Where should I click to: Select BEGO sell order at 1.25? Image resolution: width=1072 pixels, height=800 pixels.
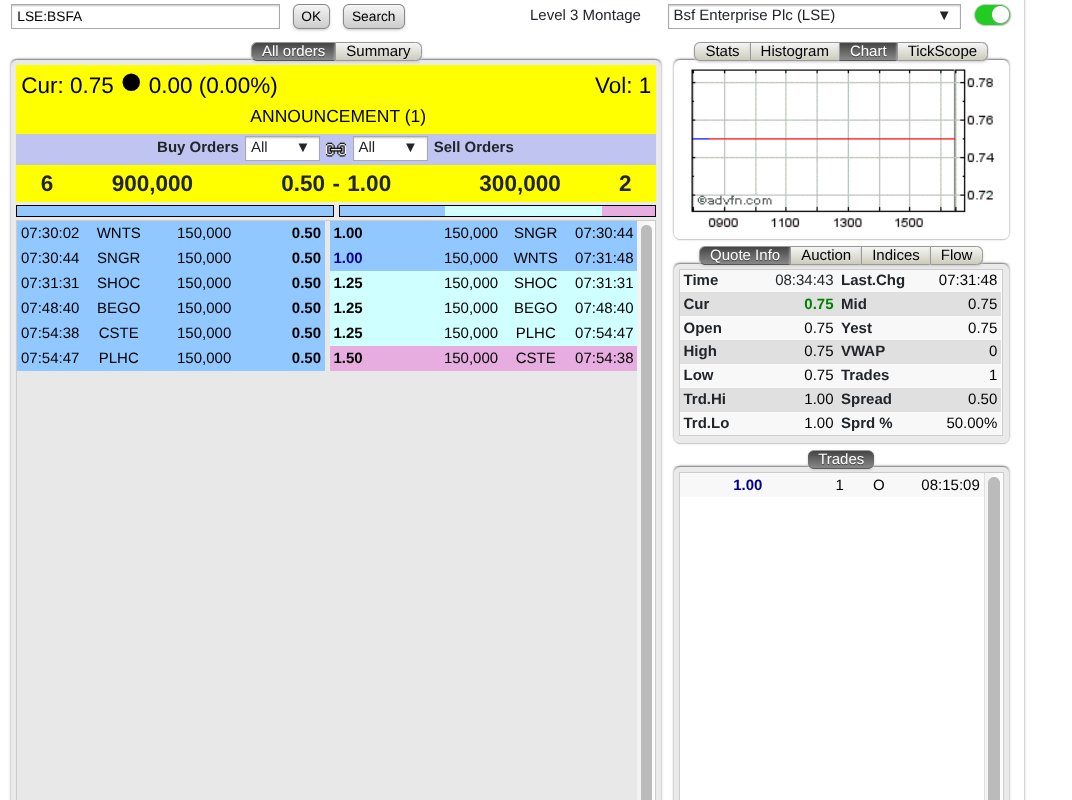point(483,308)
